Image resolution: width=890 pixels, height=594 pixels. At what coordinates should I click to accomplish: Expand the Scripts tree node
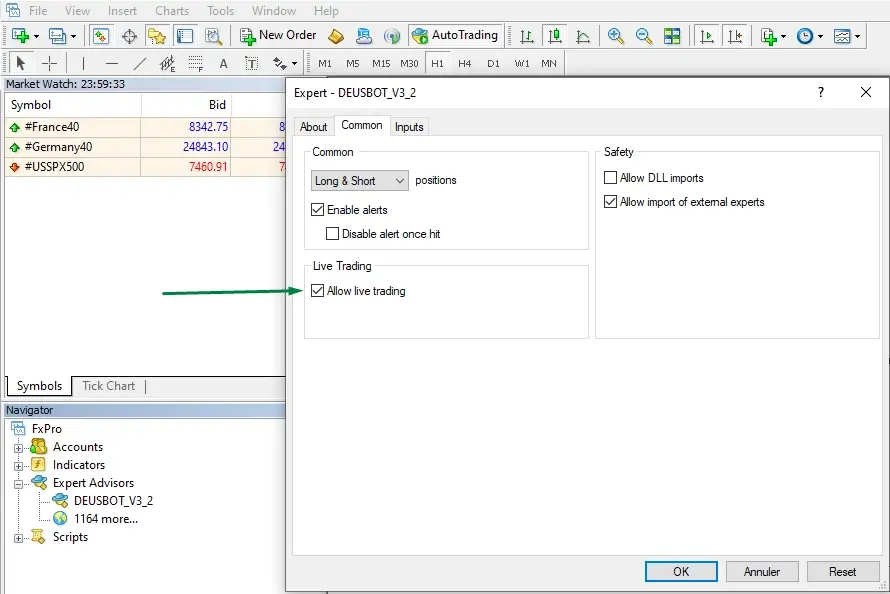(19, 538)
